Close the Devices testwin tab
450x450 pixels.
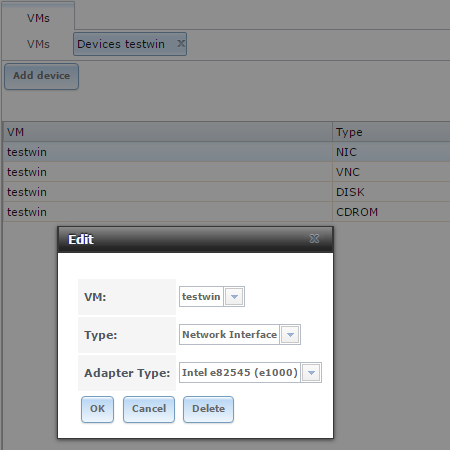181,43
